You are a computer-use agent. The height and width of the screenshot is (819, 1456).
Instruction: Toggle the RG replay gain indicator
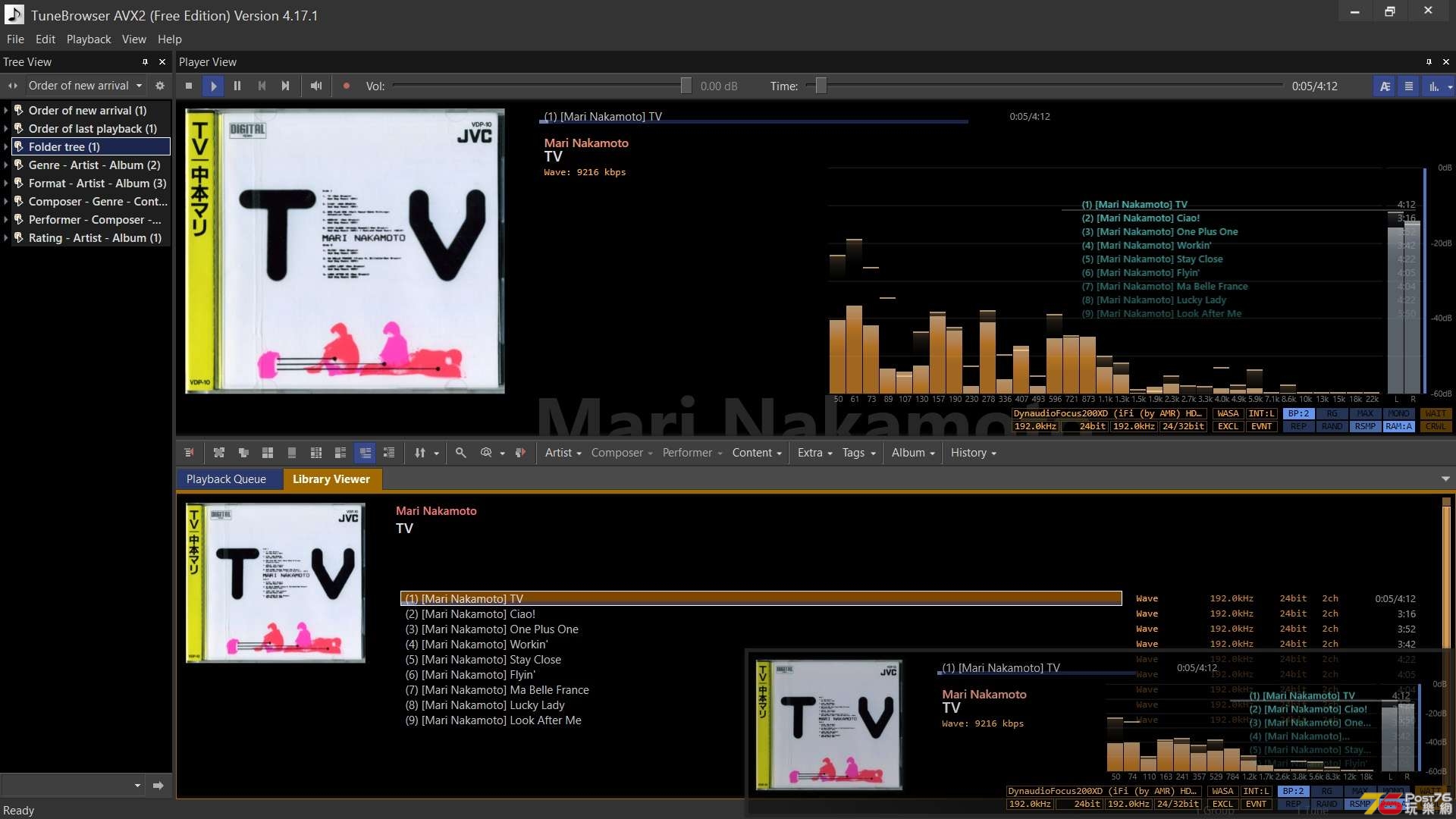coord(1332,414)
